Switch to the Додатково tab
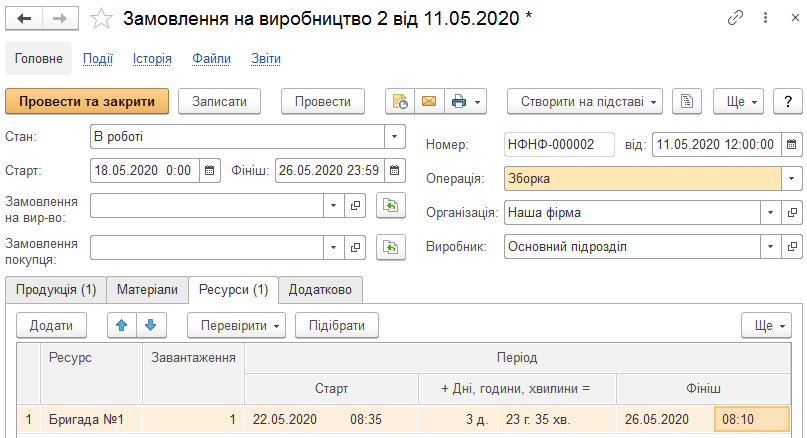807x438 pixels. coord(320,290)
